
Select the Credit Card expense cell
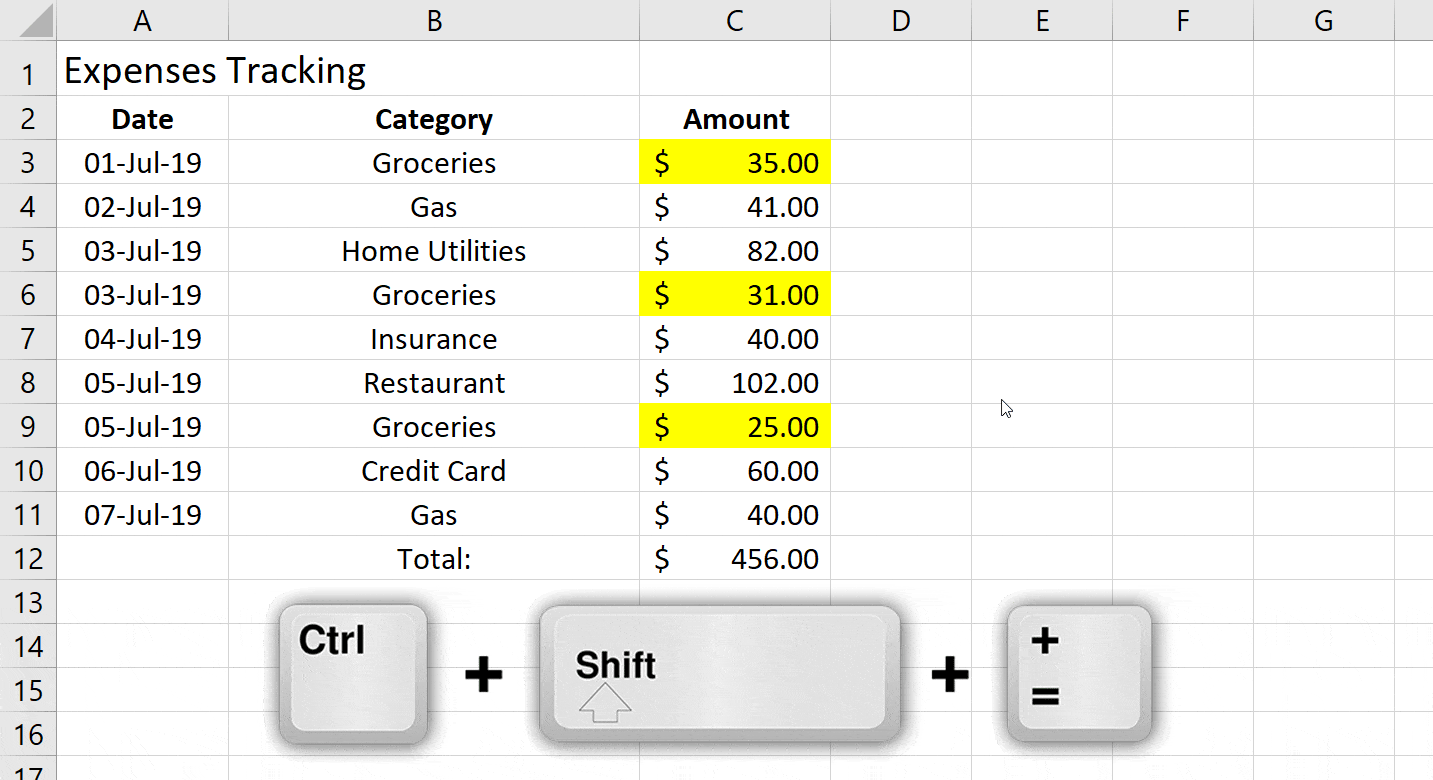pyautogui.click(x=433, y=470)
